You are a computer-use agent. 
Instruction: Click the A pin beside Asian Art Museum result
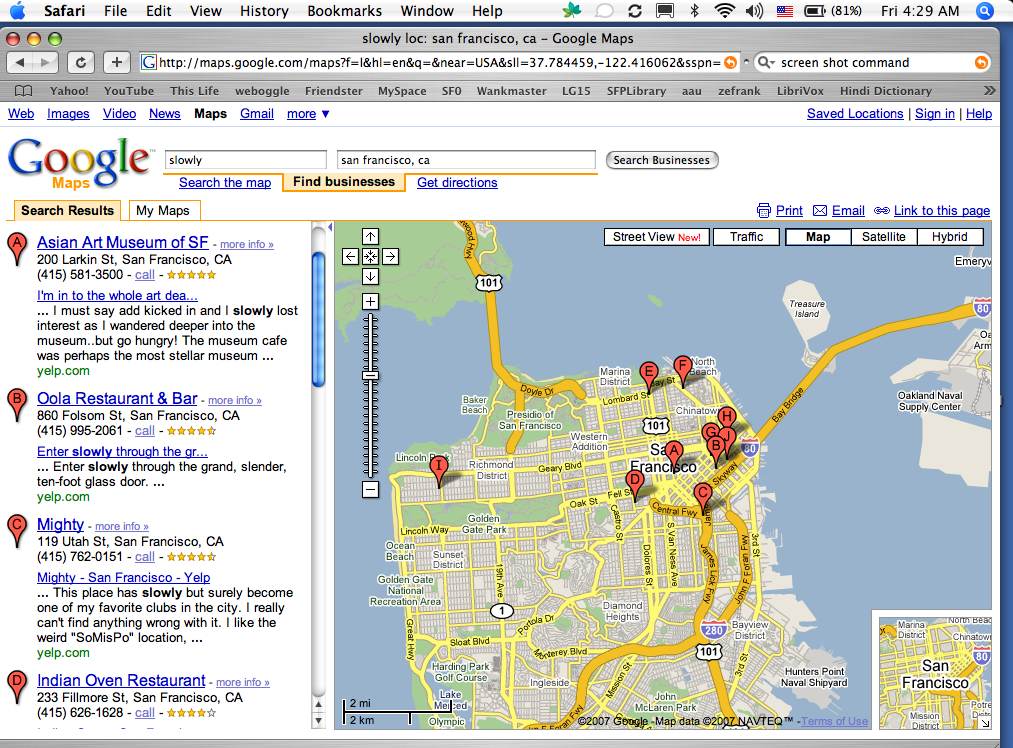pos(17,249)
